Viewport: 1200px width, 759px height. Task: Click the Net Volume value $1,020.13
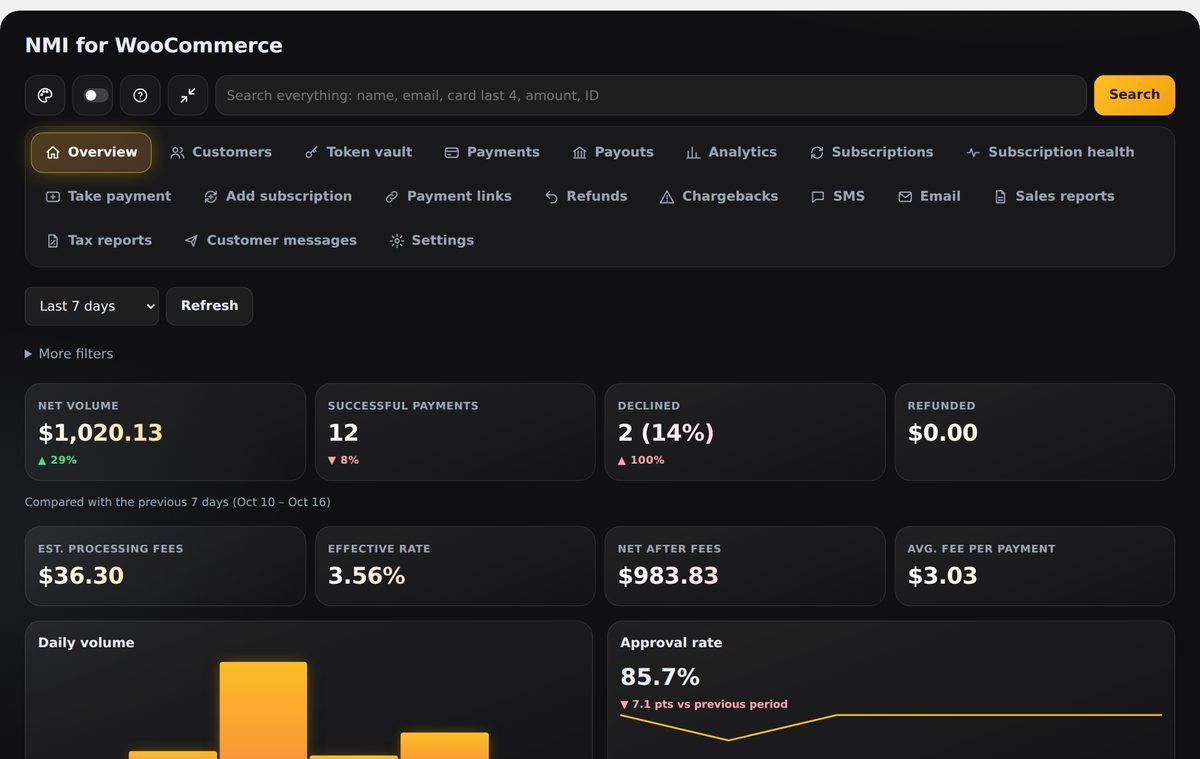click(100, 433)
